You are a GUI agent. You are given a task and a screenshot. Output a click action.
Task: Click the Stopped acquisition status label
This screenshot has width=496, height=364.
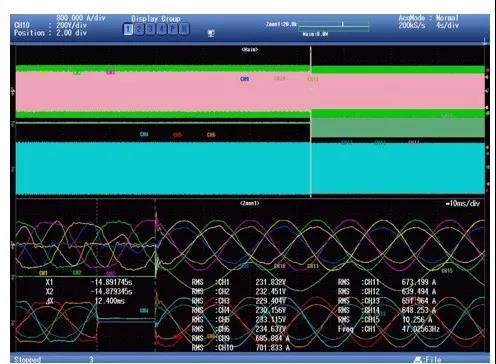point(27,359)
